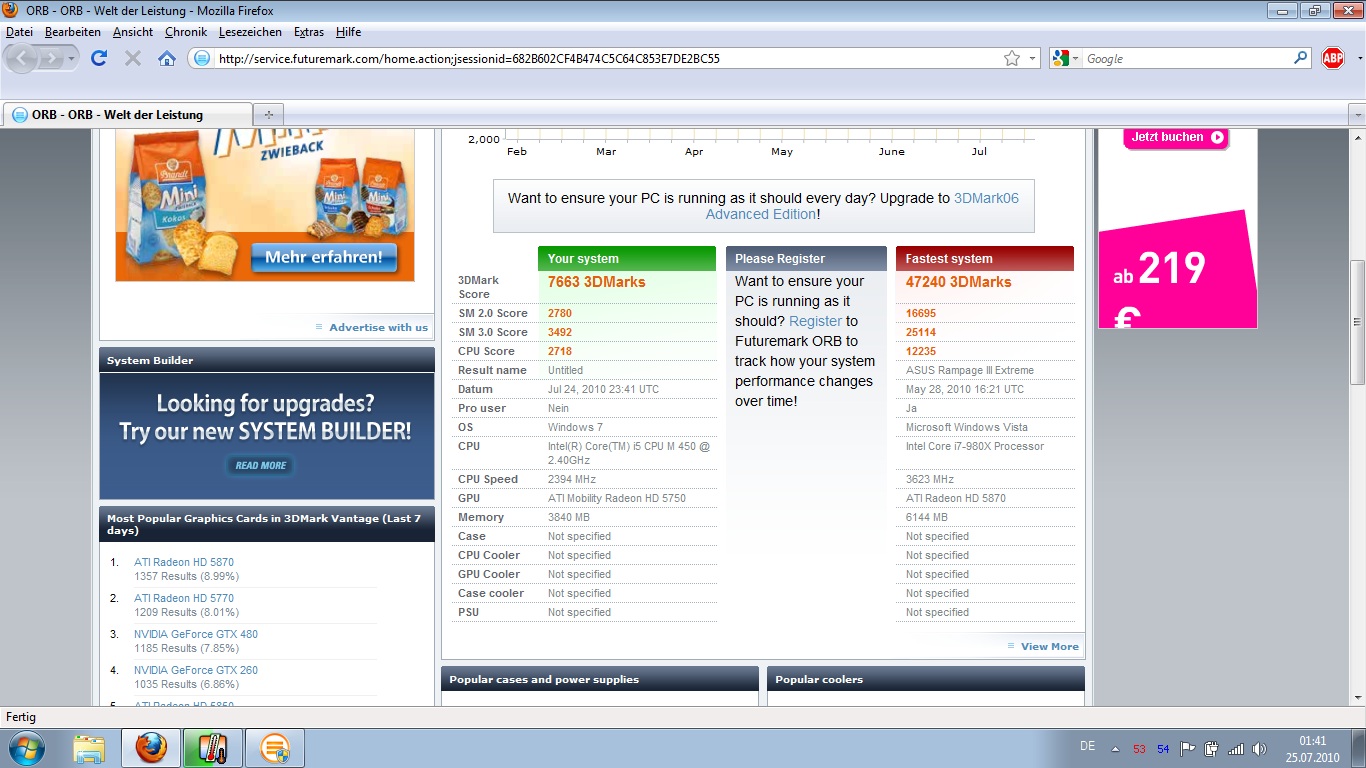
Task: Click the Your system header
Action: click(627, 258)
